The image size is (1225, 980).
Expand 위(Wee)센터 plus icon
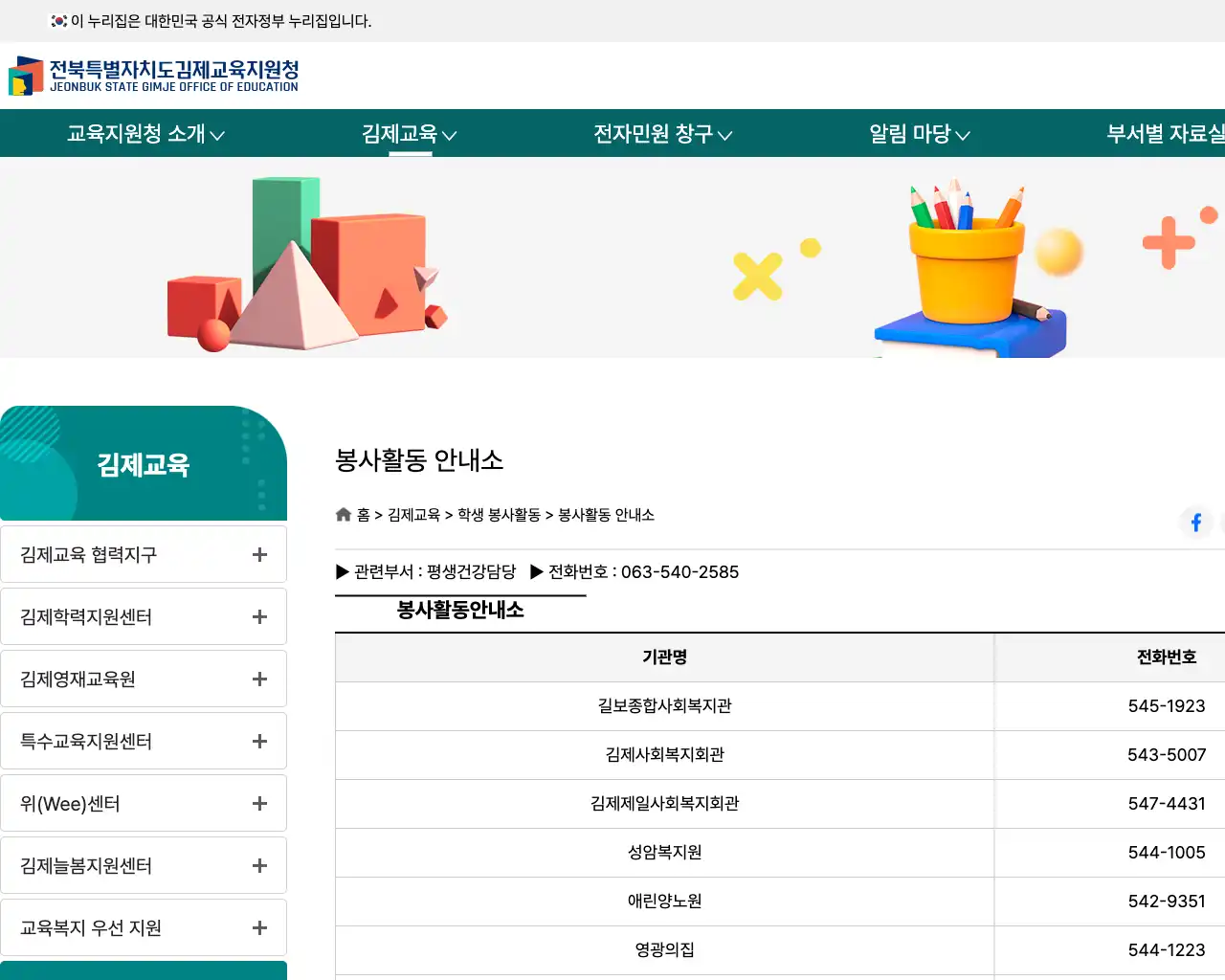[x=259, y=803]
